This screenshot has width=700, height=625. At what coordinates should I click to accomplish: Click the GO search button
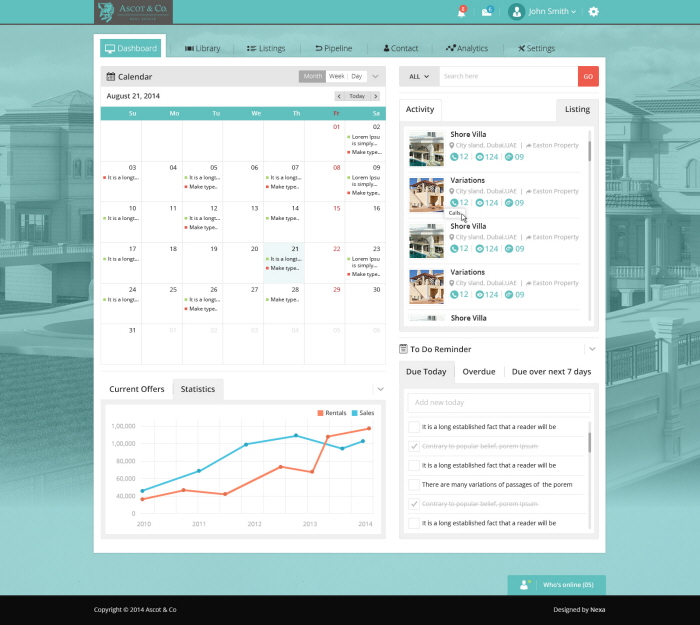(588, 76)
